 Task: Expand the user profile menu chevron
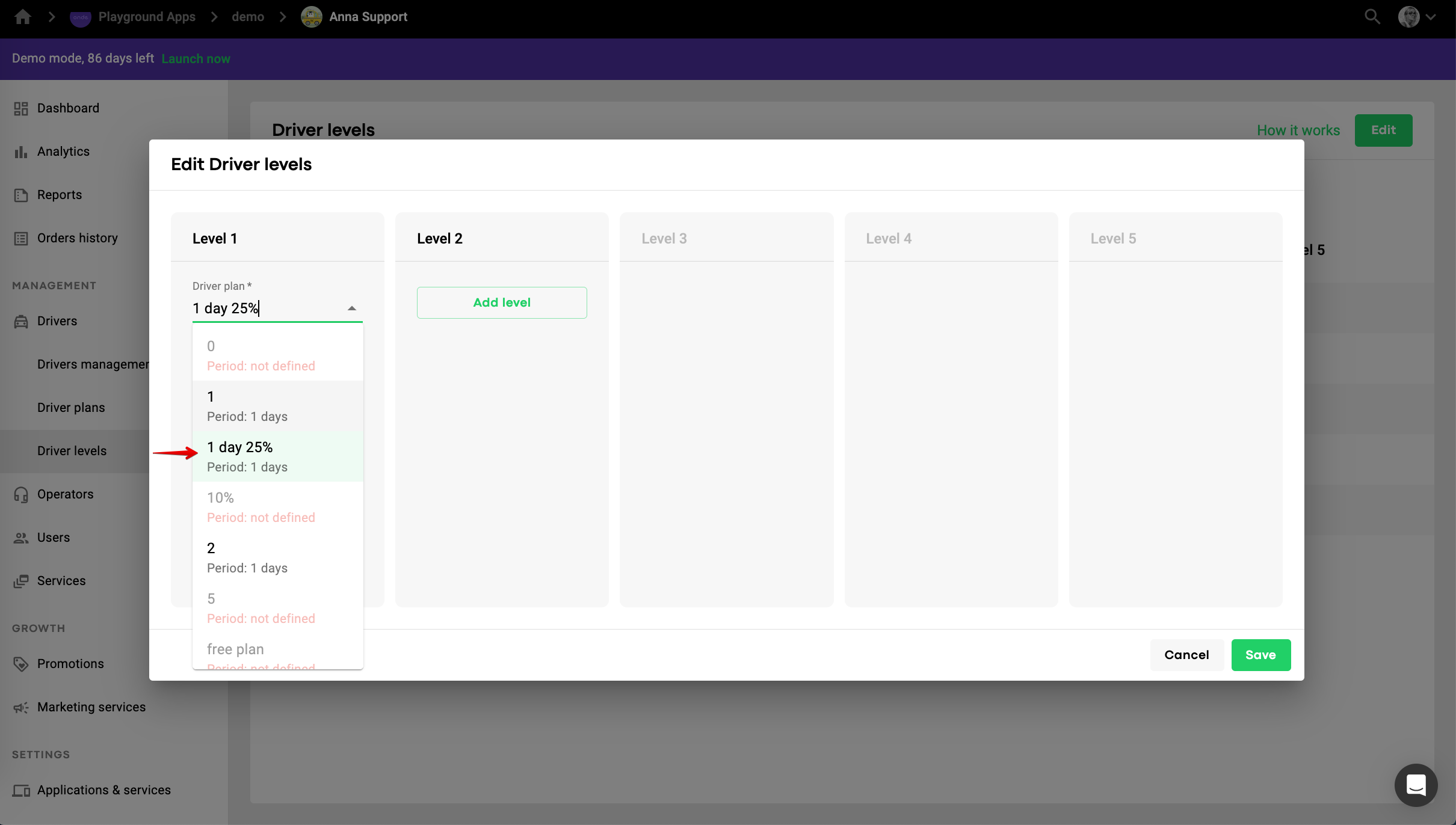click(1431, 17)
